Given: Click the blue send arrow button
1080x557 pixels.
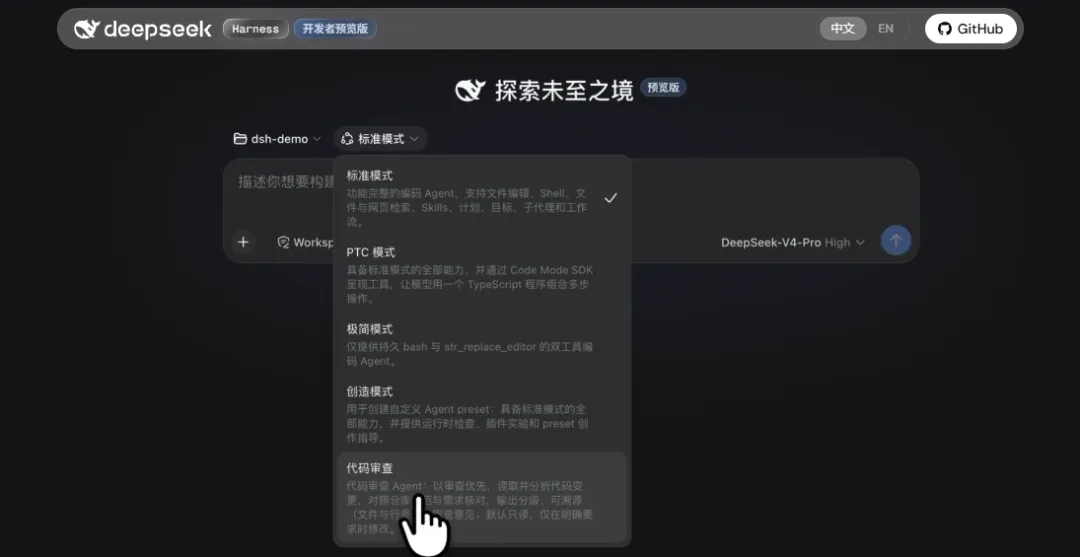Looking at the screenshot, I should pyautogui.click(x=896, y=241).
